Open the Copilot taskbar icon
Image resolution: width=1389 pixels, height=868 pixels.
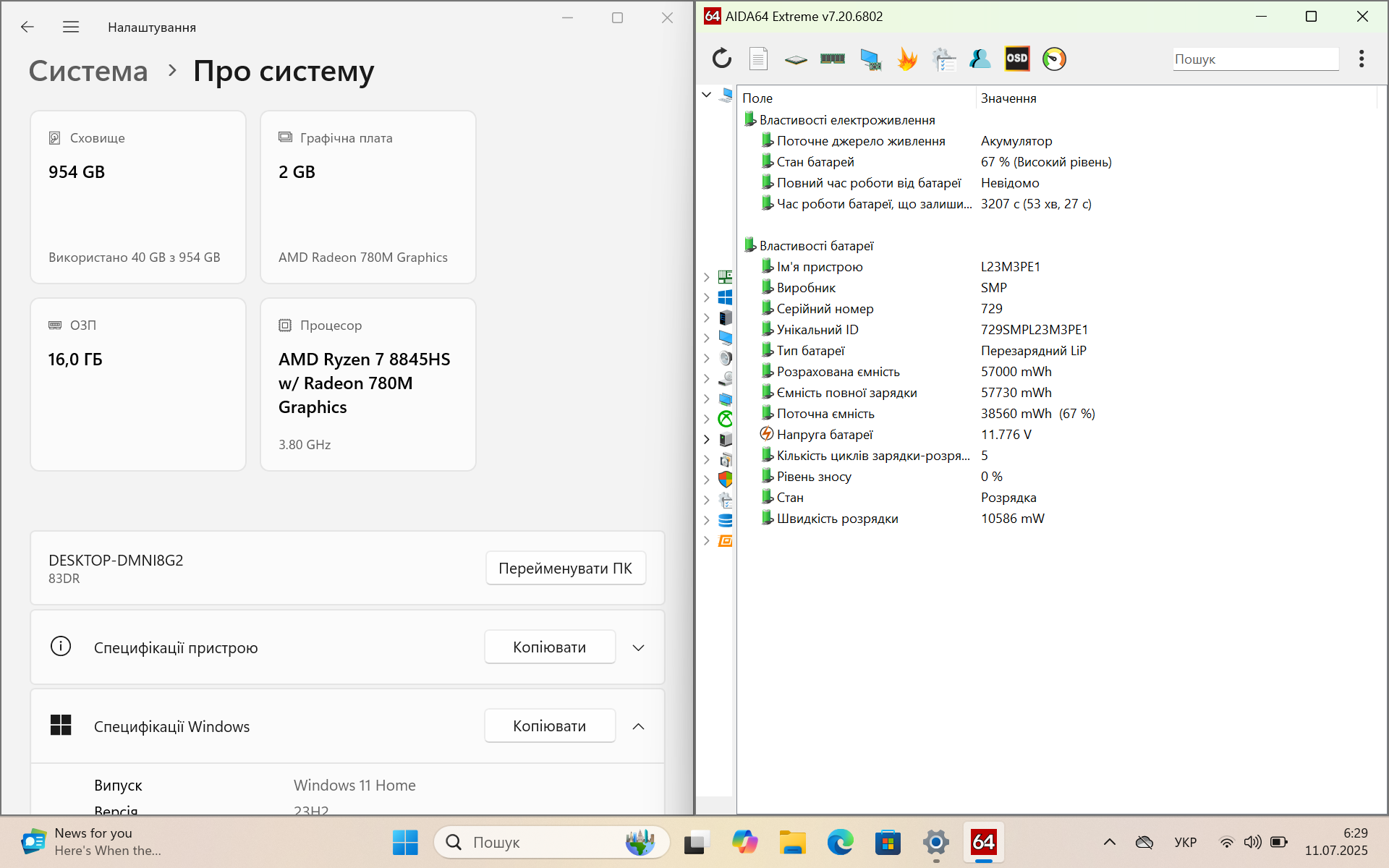click(x=744, y=842)
